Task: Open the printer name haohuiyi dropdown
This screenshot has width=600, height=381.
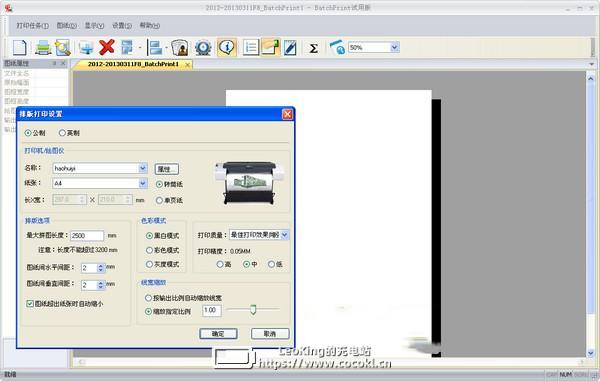Action: pyautogui.click(x=142, y=168)
